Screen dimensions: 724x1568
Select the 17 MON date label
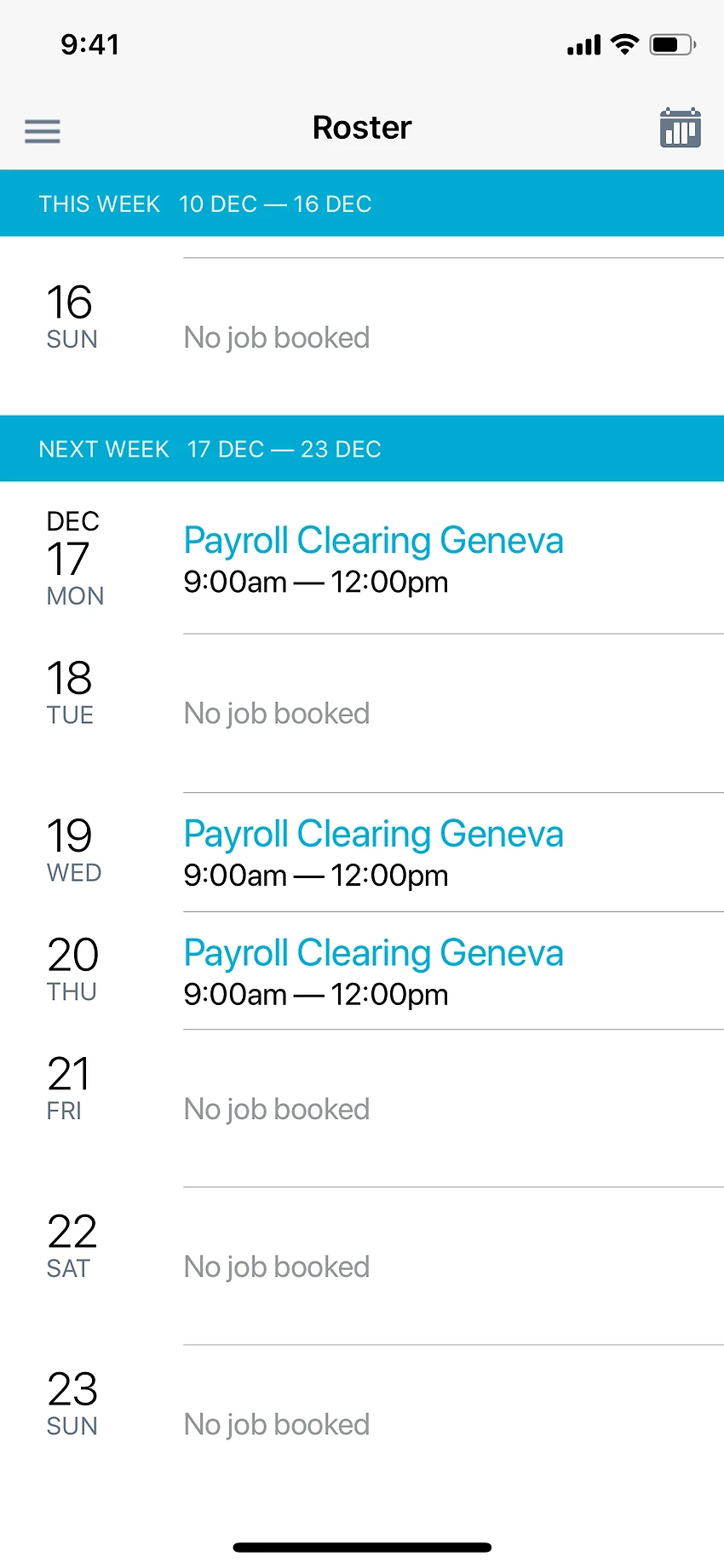74,560
